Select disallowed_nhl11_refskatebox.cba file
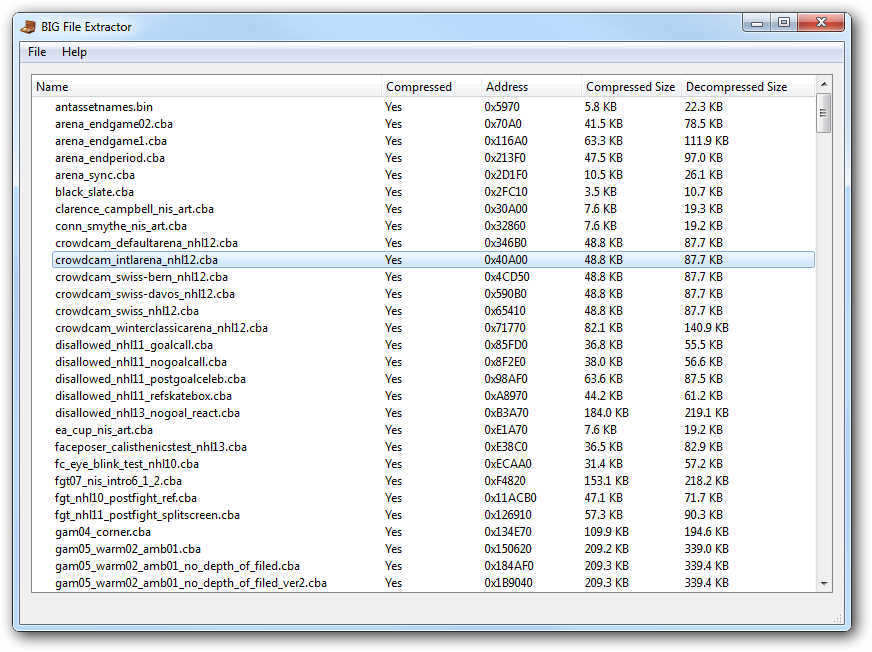Screen dimensions: 872x652 pos(143,396)
